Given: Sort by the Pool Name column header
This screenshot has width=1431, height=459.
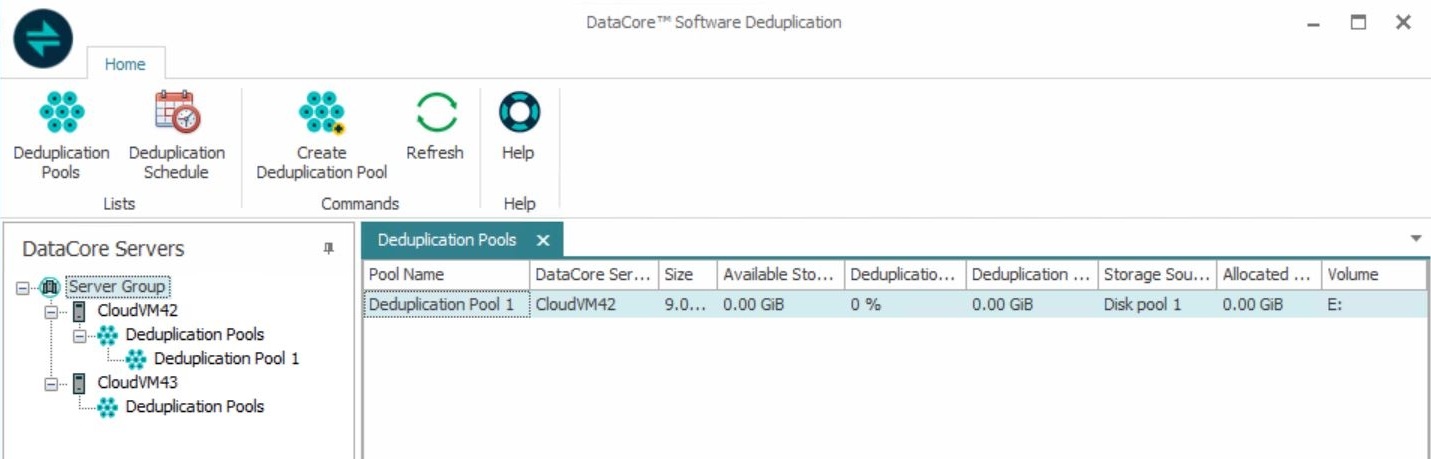Looking at the screenshot, I should click(445, 274).
